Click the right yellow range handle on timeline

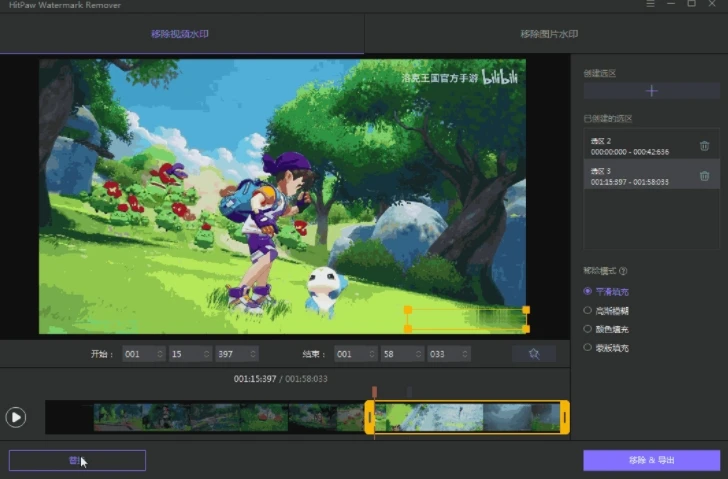pyautogui.click(x=565, y=417)
